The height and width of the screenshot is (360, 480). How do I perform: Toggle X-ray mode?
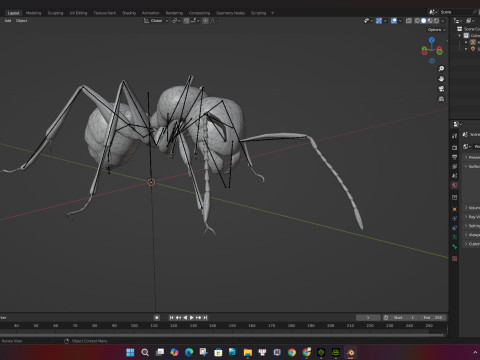point(409,21)
